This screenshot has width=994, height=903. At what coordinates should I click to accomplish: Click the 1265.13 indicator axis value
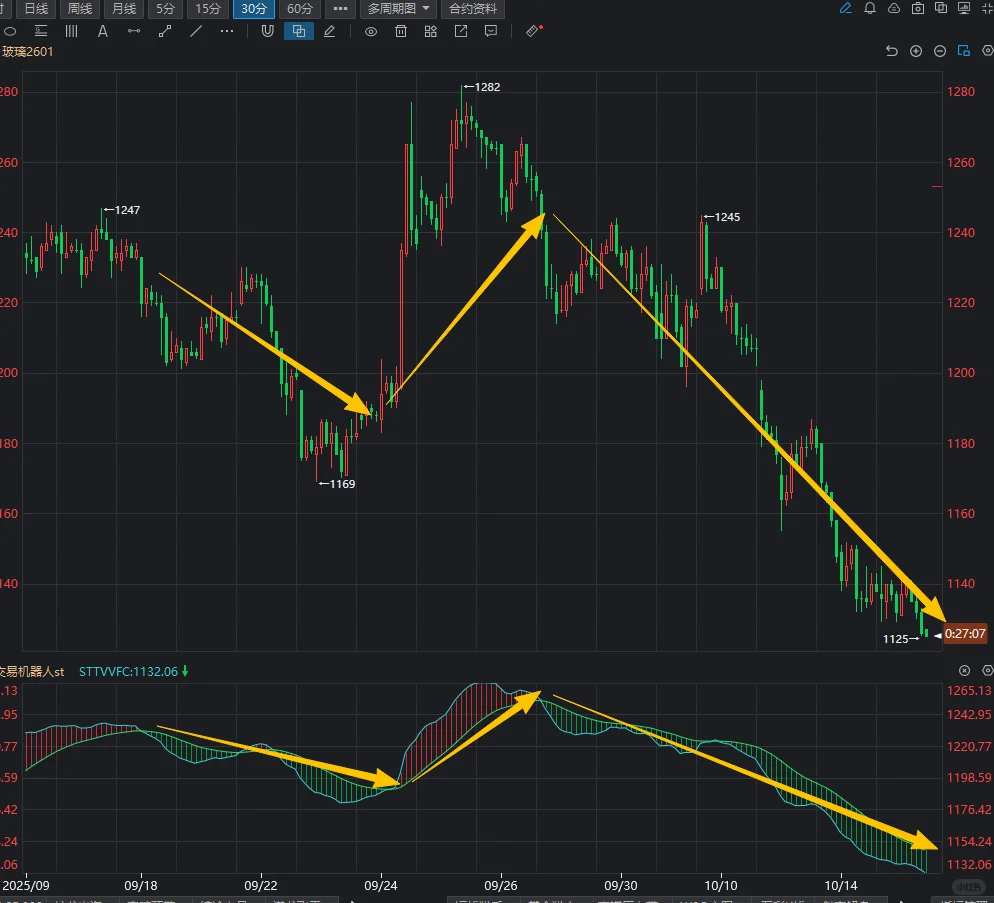969,691
